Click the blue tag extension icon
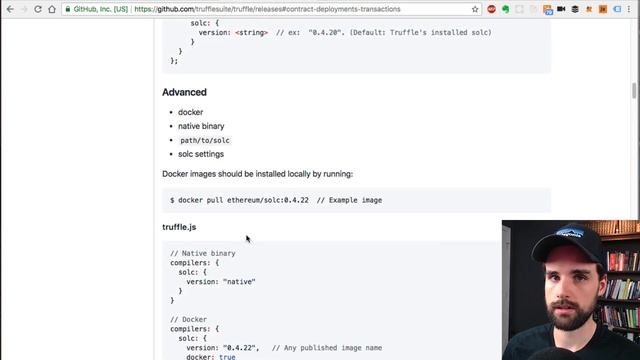The image size is (640, 360). 617,9
